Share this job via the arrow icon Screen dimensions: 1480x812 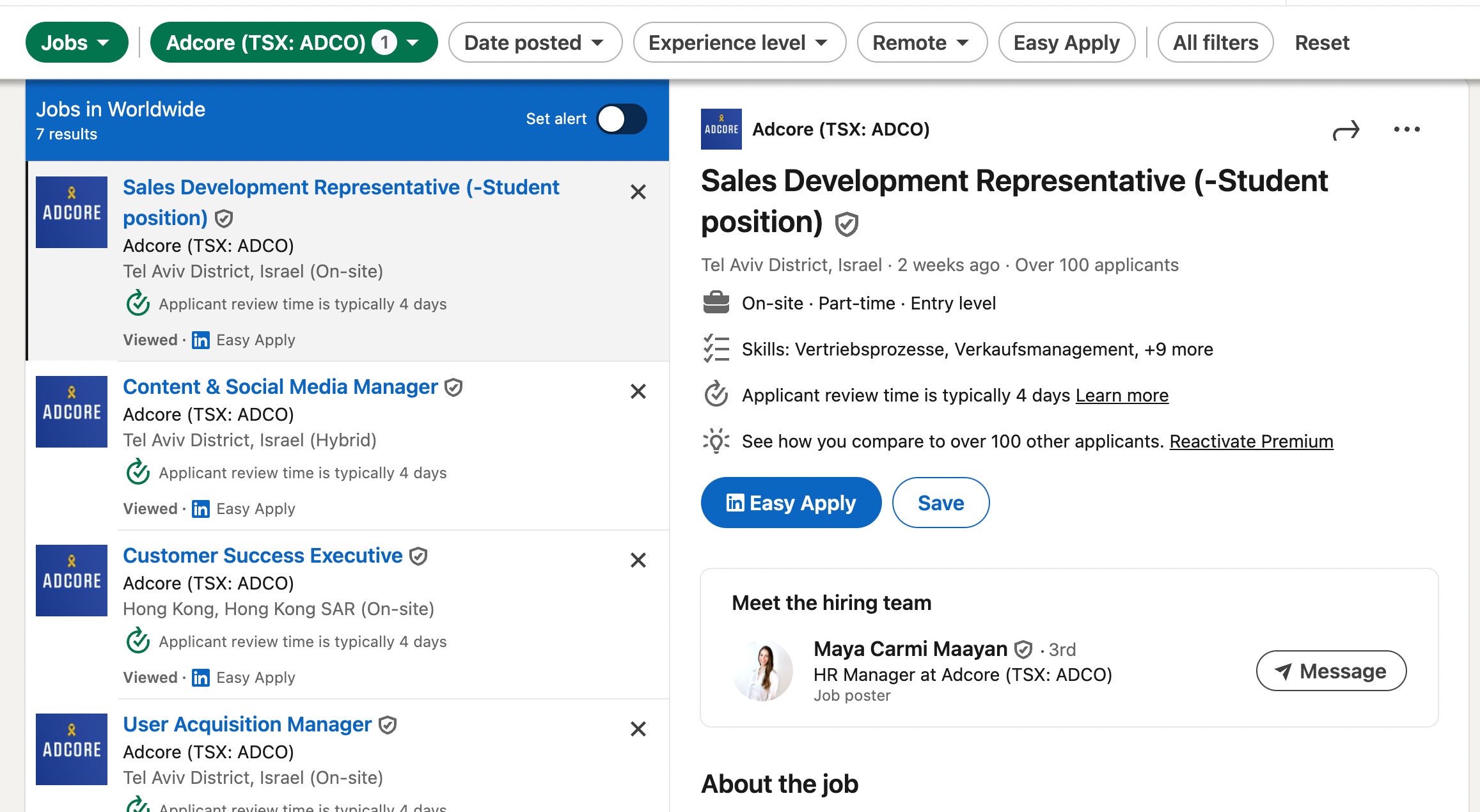coord(1346,130)
